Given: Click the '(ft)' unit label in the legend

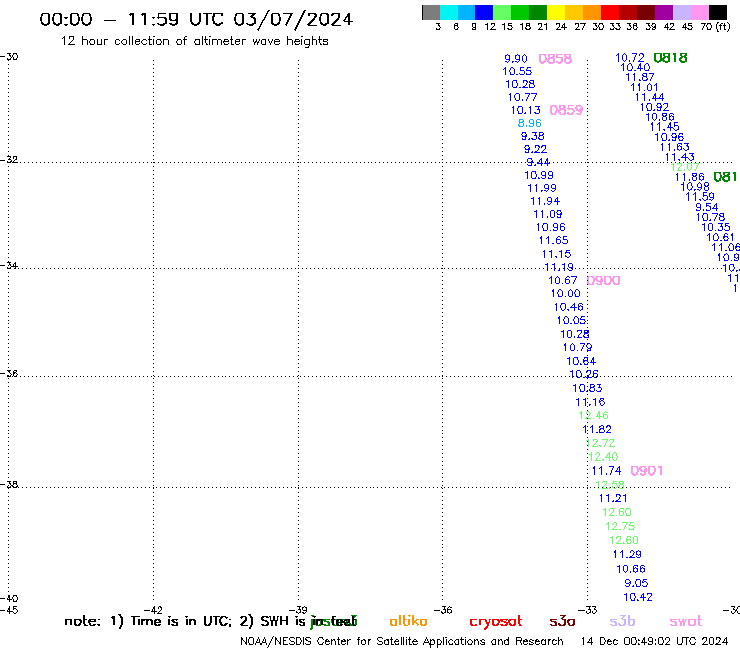Looking at the screenshot, I should tap(723, 27).
